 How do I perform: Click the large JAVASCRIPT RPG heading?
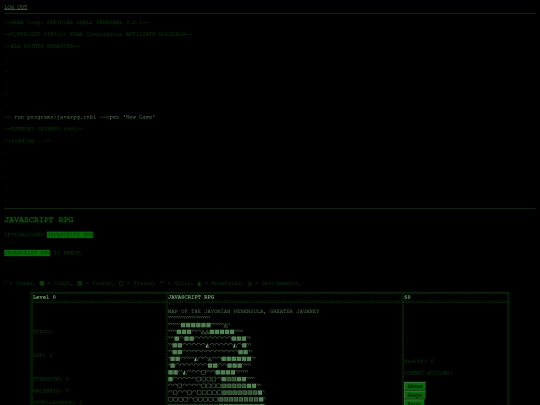click(x=39, y=220)
